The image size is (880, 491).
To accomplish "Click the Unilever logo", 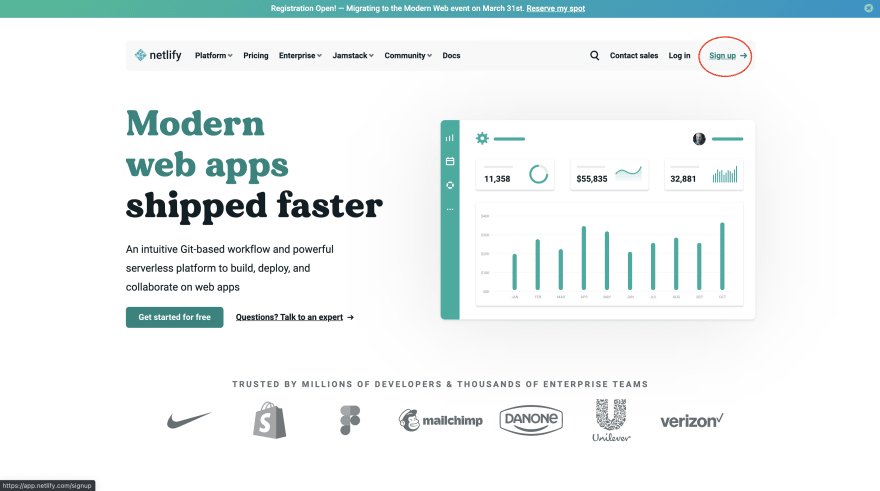I will point(611,420).
